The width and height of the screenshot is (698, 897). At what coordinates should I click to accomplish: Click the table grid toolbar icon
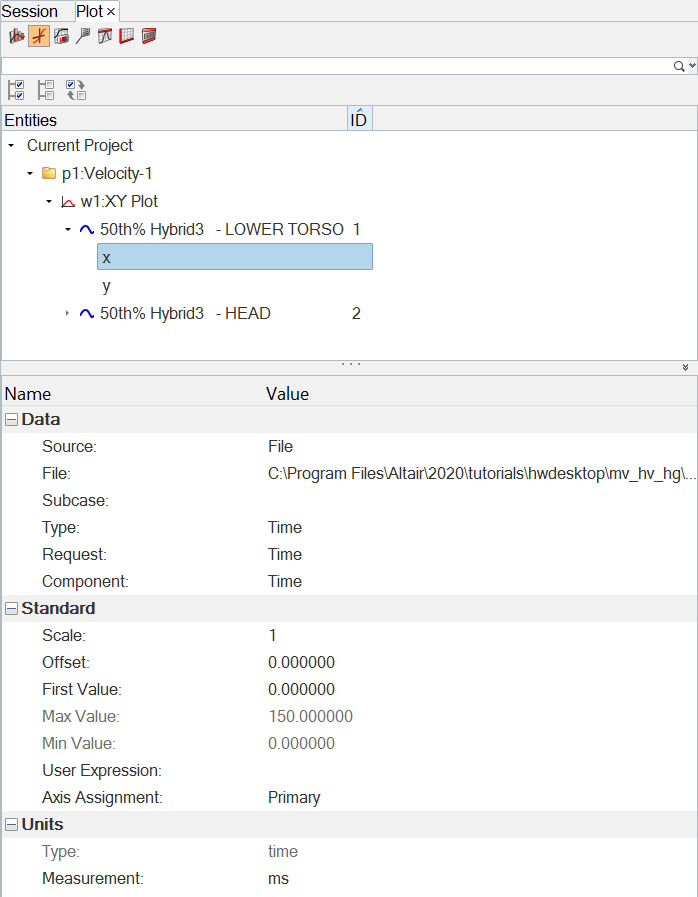(x=127, y=37)
